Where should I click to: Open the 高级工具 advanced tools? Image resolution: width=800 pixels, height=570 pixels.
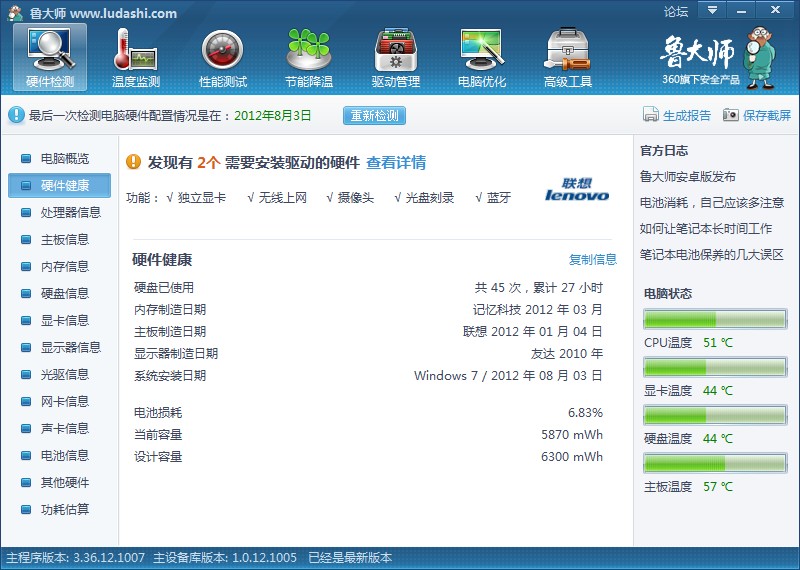tap(568, 57)
